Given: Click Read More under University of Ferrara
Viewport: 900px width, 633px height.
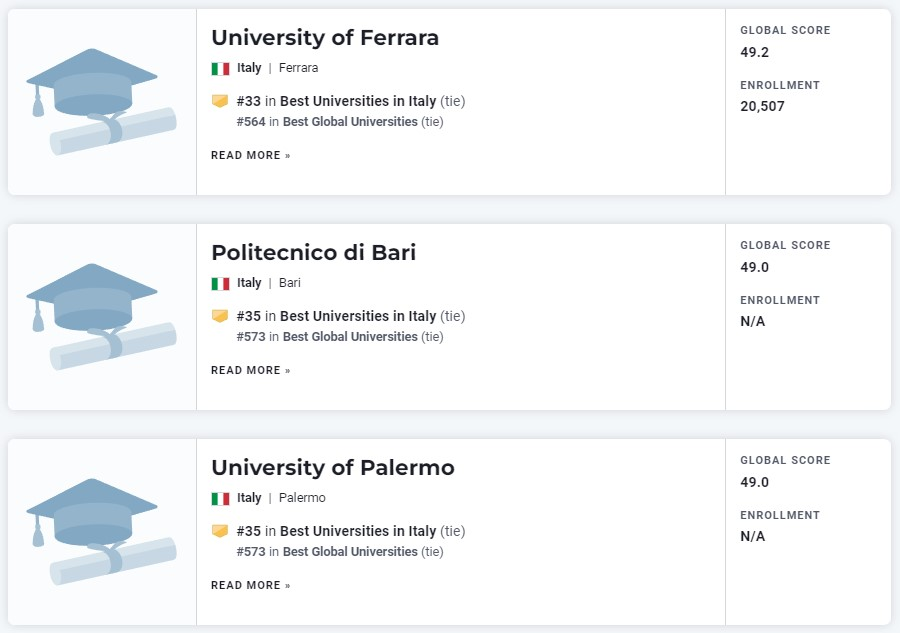Looking at the screenshot, I should [251, 156].
